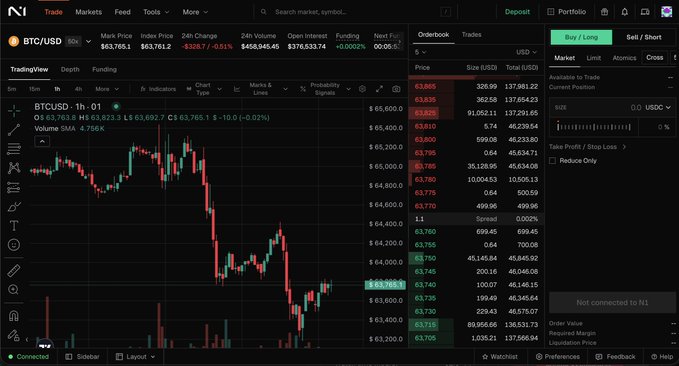Select the 5m timeframe

[12, 89]
